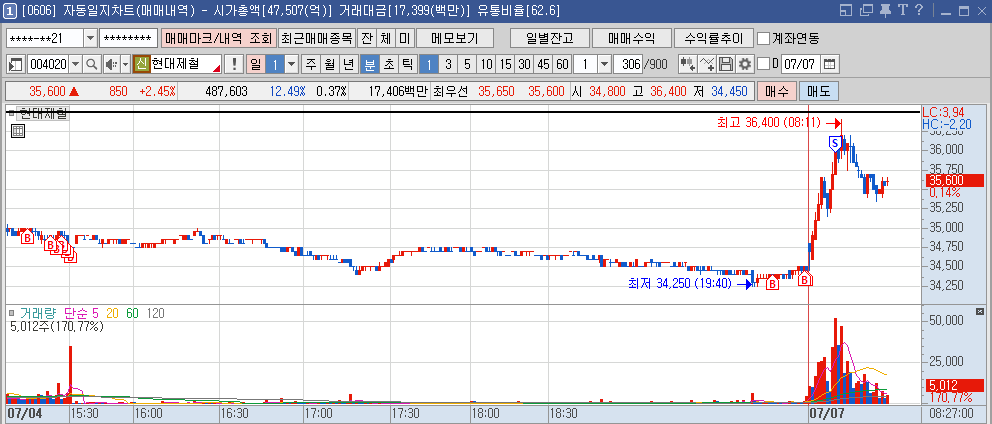Click the 잔 balance button
992x424 pixels.
pos(366,38)
